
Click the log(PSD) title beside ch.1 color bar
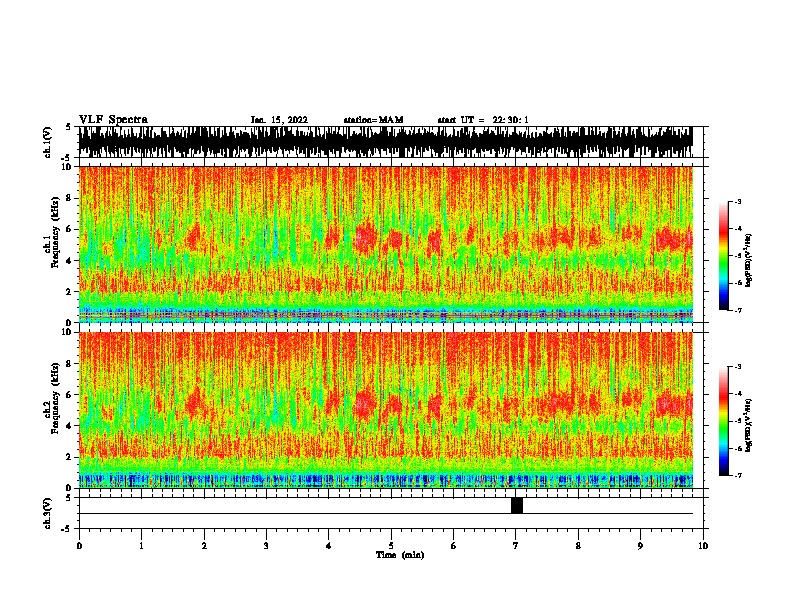point(749,260)
